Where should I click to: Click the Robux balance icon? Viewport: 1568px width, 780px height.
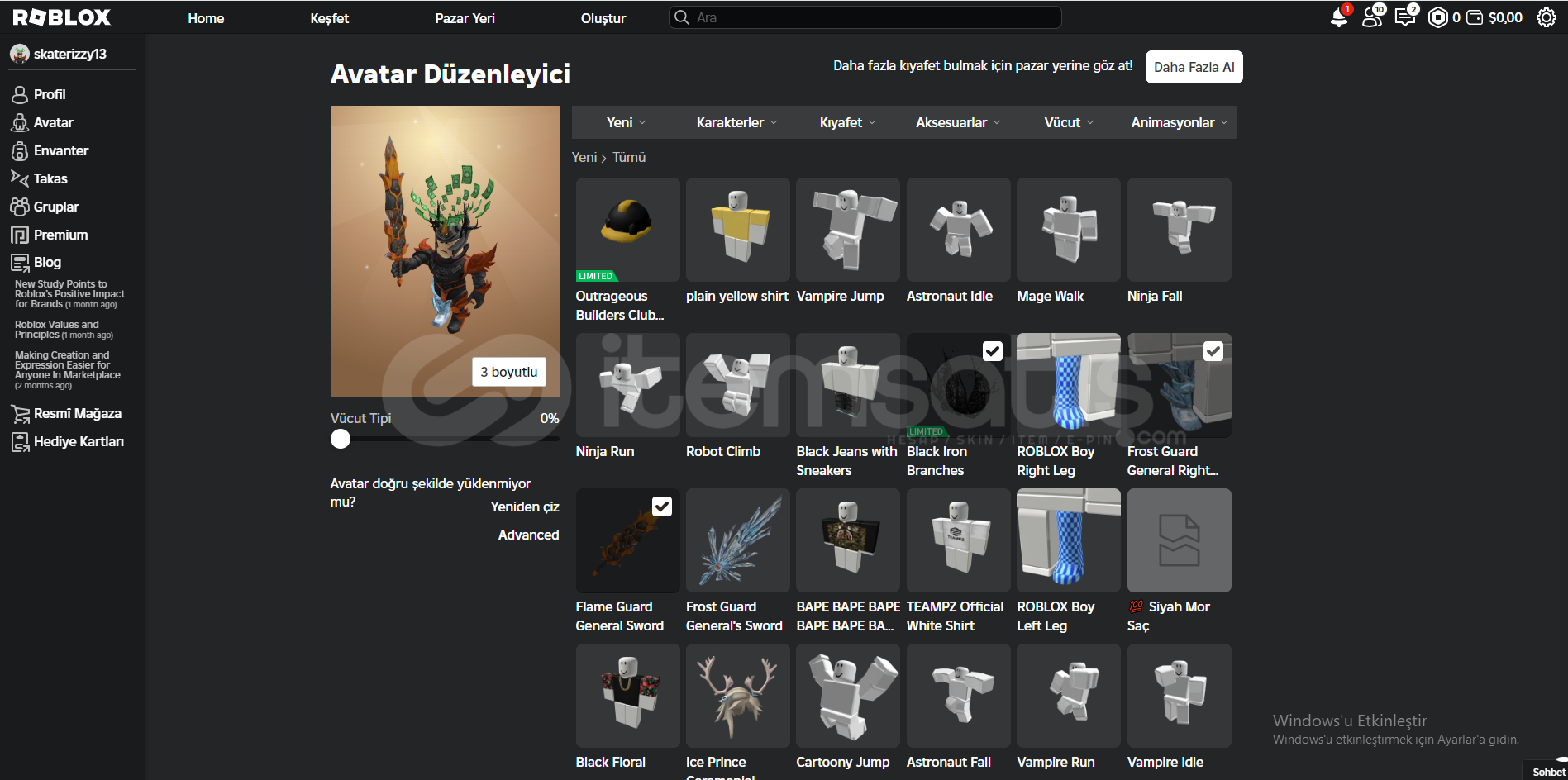pos(1438,17)
